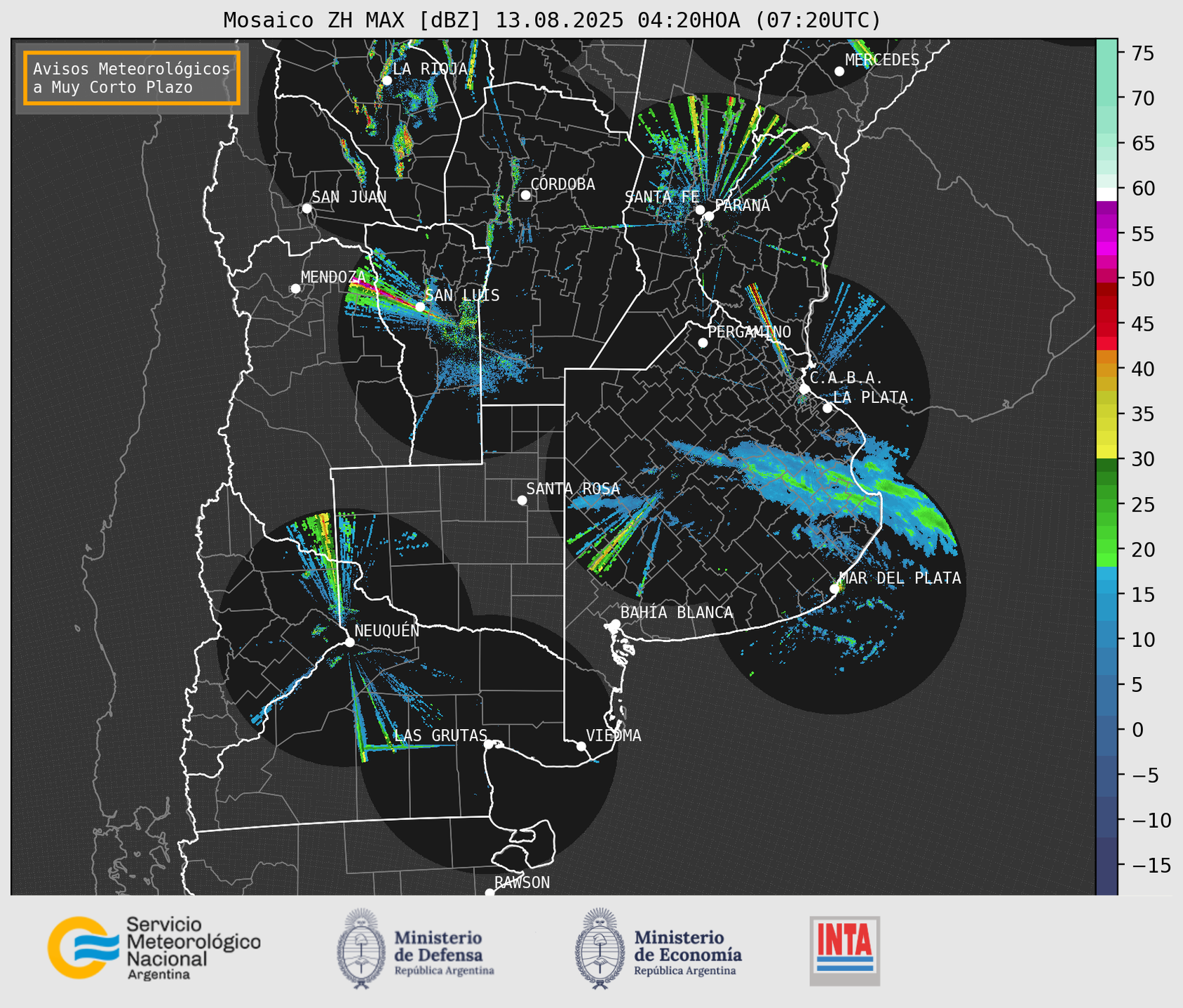1183x1008 pixels.
Task: Click the Avisos Meteorológicos a Muy Corto Plazo box
Action: (132, 78)
